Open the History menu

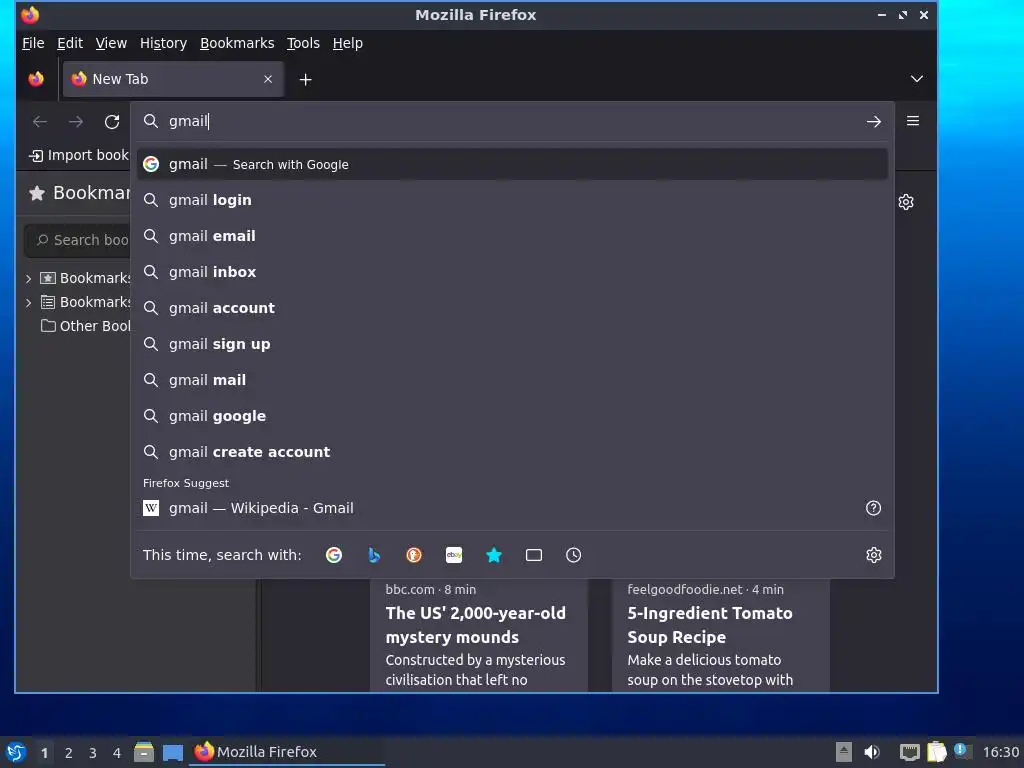tap(163, 43)
